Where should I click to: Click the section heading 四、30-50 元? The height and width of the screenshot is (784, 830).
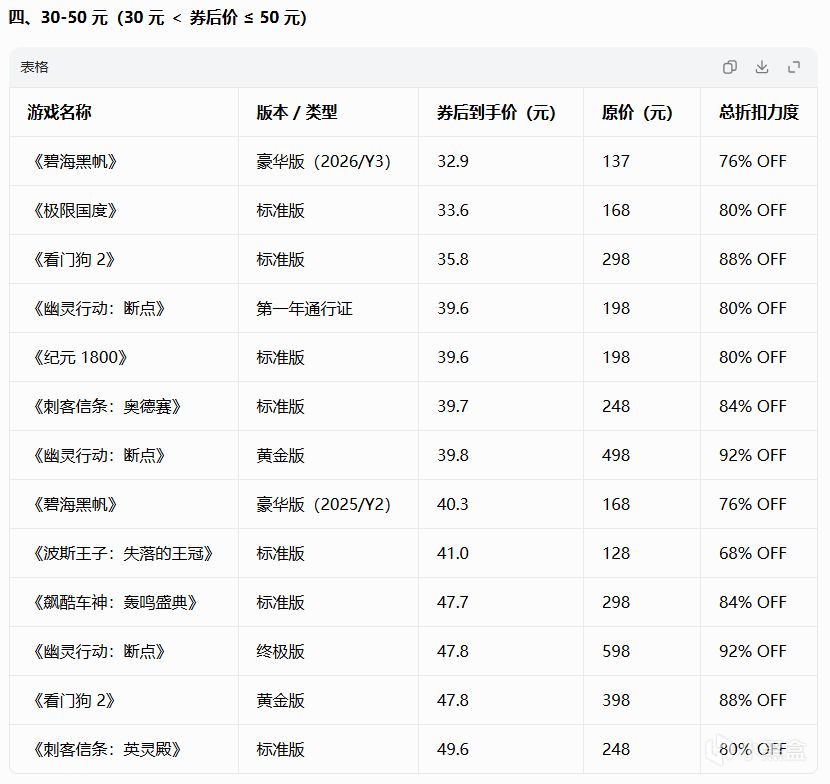point(158,17)
